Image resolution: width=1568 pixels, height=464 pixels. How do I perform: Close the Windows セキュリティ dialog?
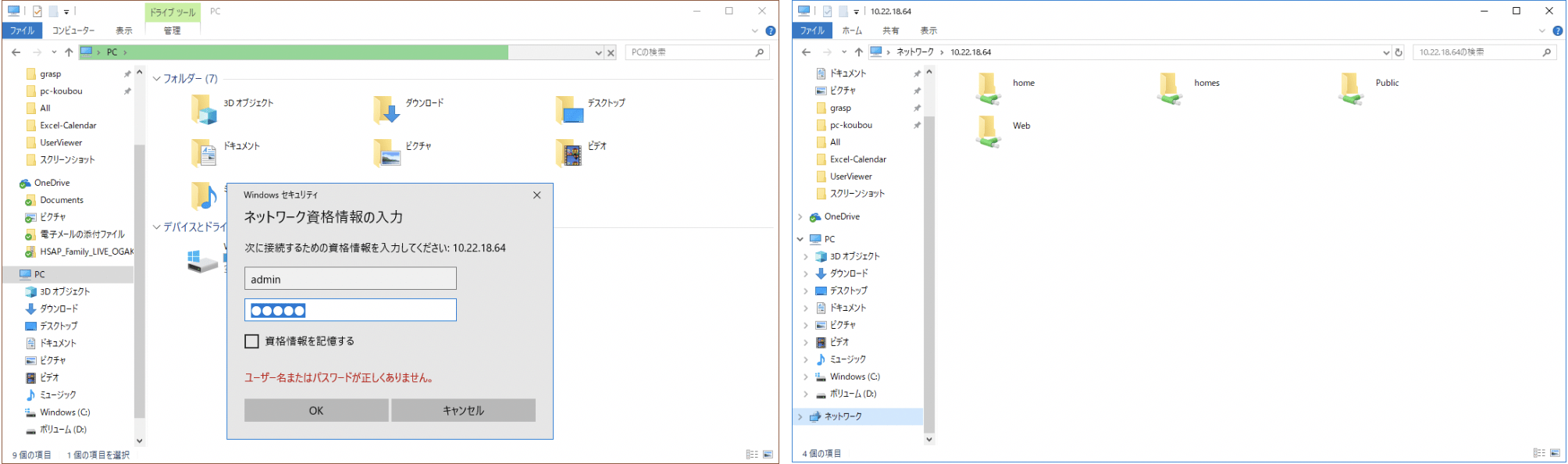(537, 195)
